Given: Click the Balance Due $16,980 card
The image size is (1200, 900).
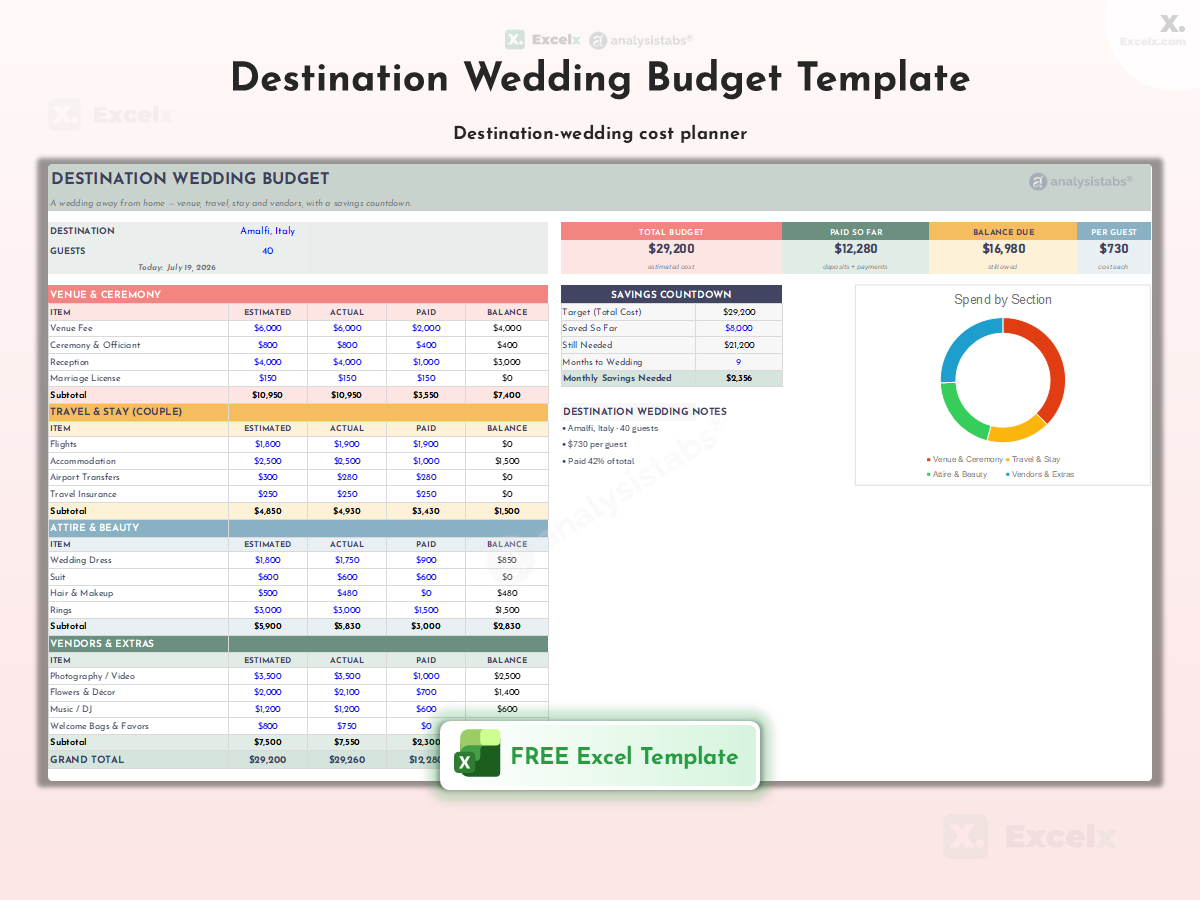Looking at the screenshot, I should pos(1003,248).
